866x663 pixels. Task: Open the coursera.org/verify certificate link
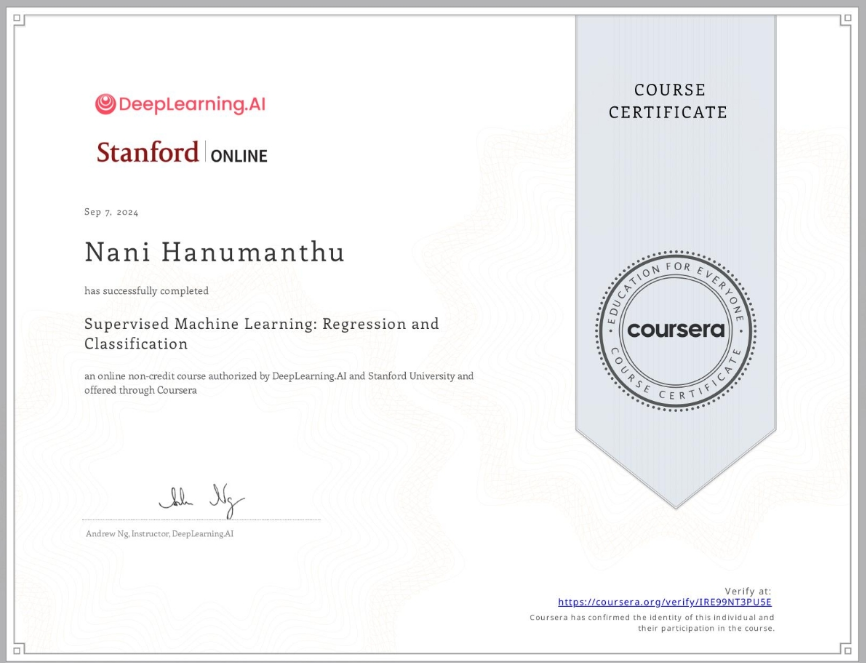pyautogui.click(x=664, y=602)
